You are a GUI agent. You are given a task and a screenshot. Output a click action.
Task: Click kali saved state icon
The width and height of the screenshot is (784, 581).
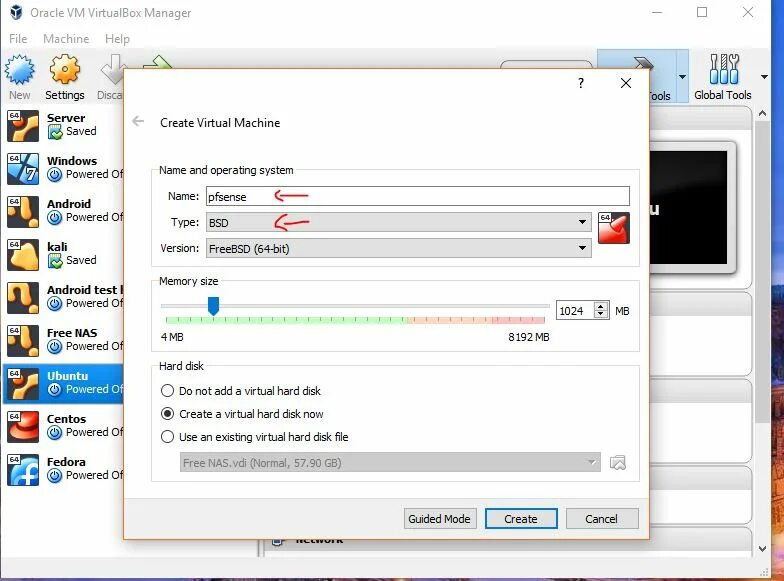[x=55, y=260]
